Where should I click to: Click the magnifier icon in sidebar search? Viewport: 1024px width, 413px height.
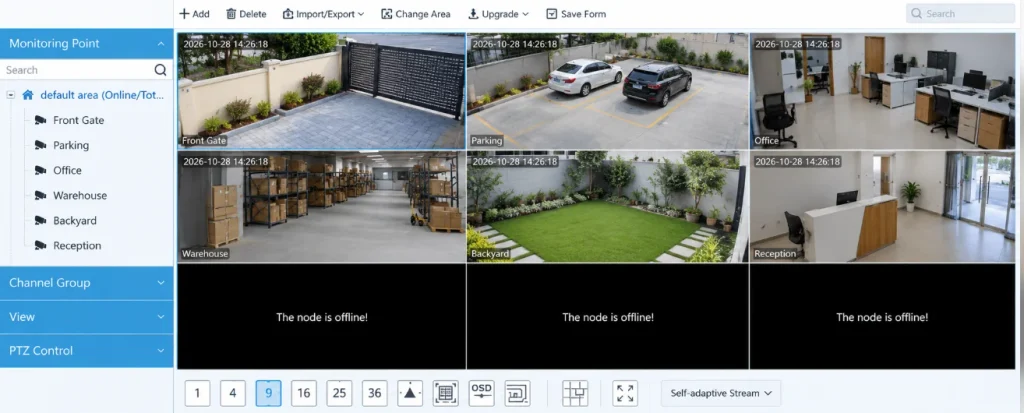[161, 70]
